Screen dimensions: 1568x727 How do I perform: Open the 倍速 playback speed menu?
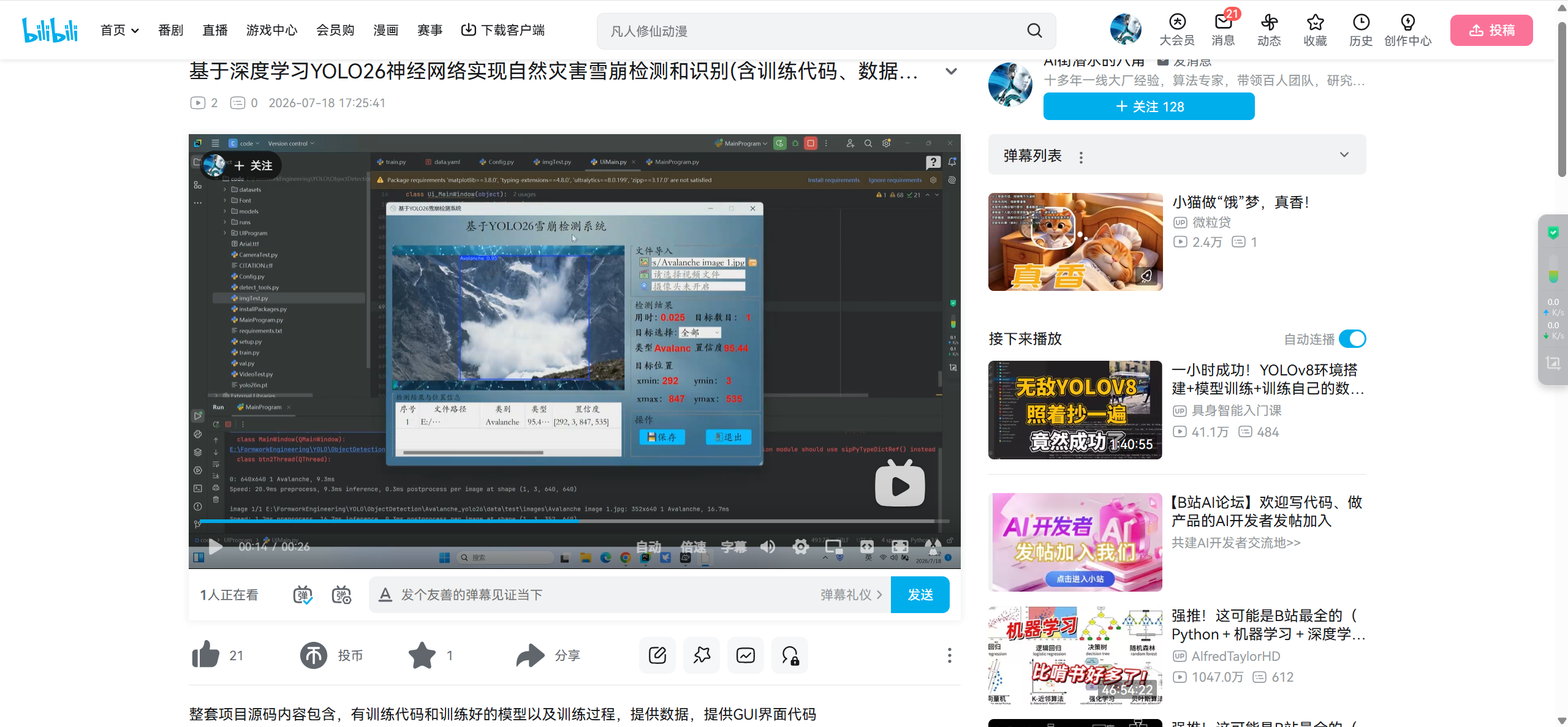[x=693, y=546]
